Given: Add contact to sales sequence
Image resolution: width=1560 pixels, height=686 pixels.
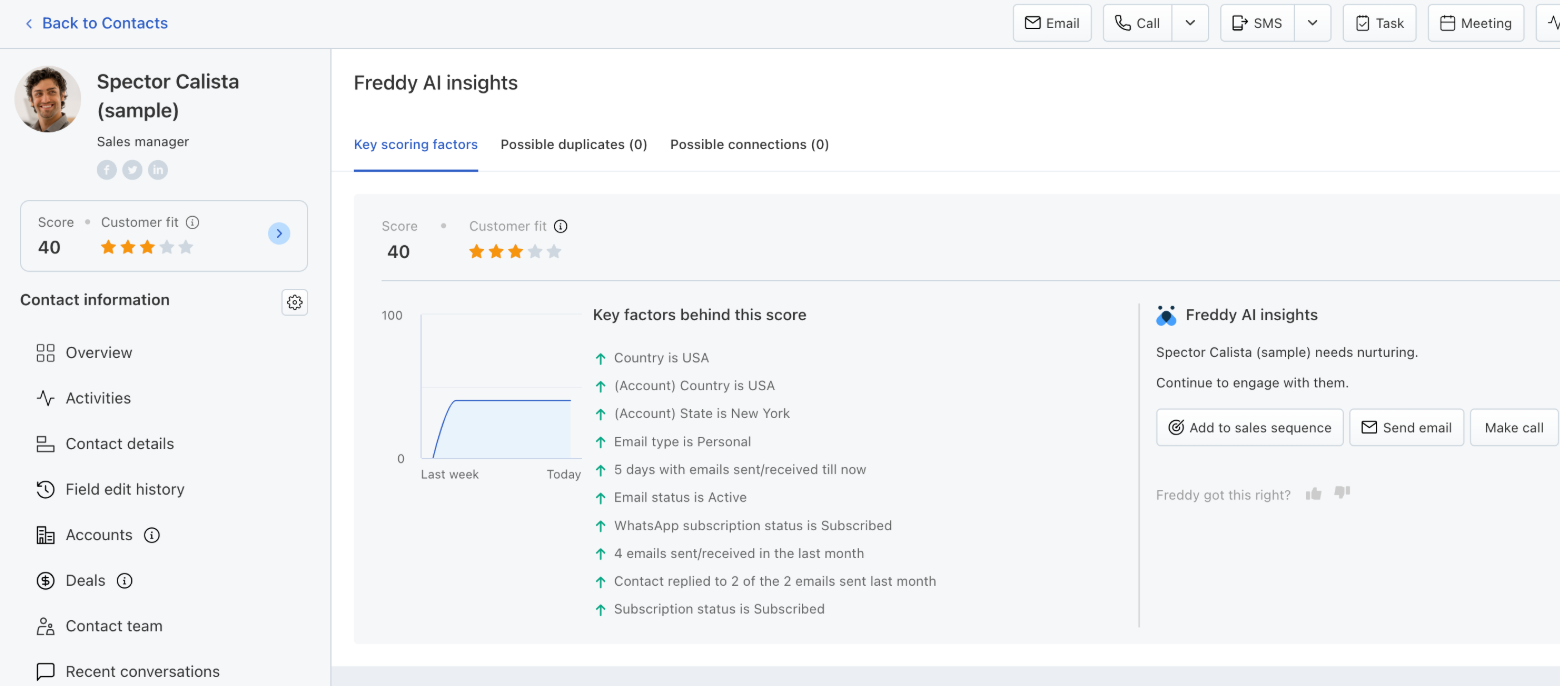Looking at the screenshot, I should (x=1250, y=427).
